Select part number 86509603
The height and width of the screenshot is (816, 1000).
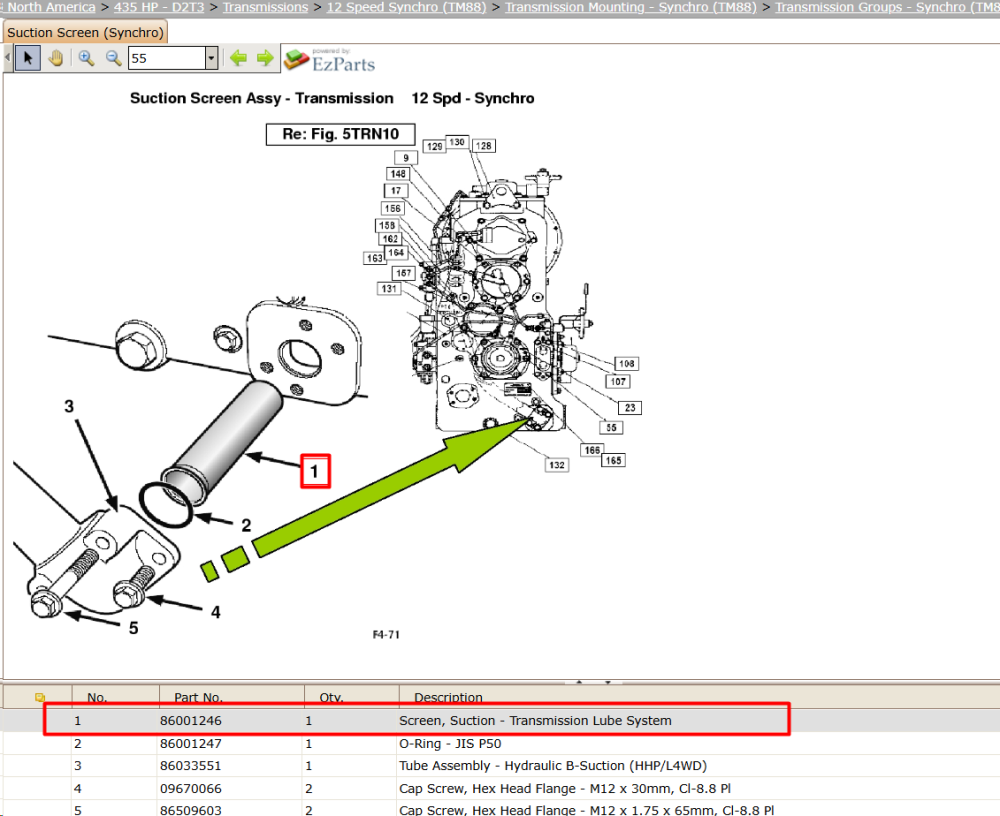coord(191,810)
